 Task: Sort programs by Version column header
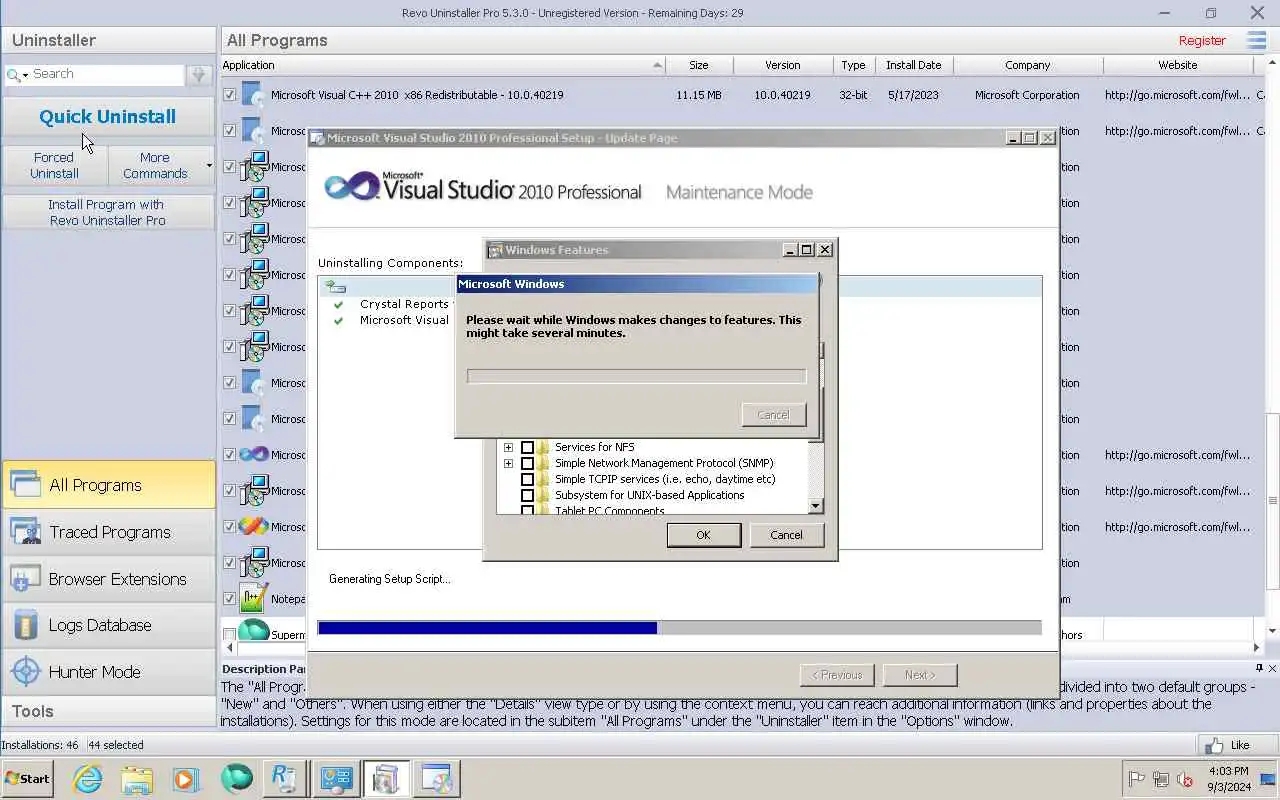tap(783, 65)
